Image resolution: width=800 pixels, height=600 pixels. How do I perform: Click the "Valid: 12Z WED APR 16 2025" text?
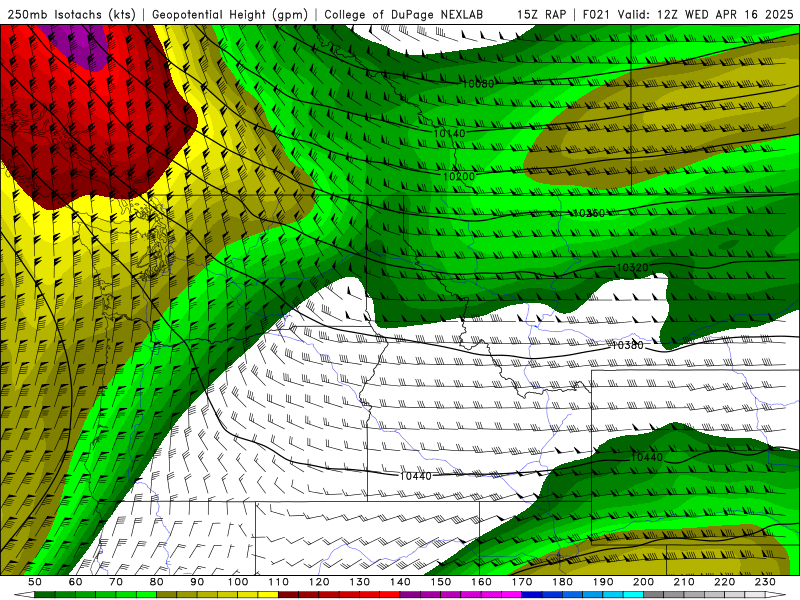click(x=706, y=14)
